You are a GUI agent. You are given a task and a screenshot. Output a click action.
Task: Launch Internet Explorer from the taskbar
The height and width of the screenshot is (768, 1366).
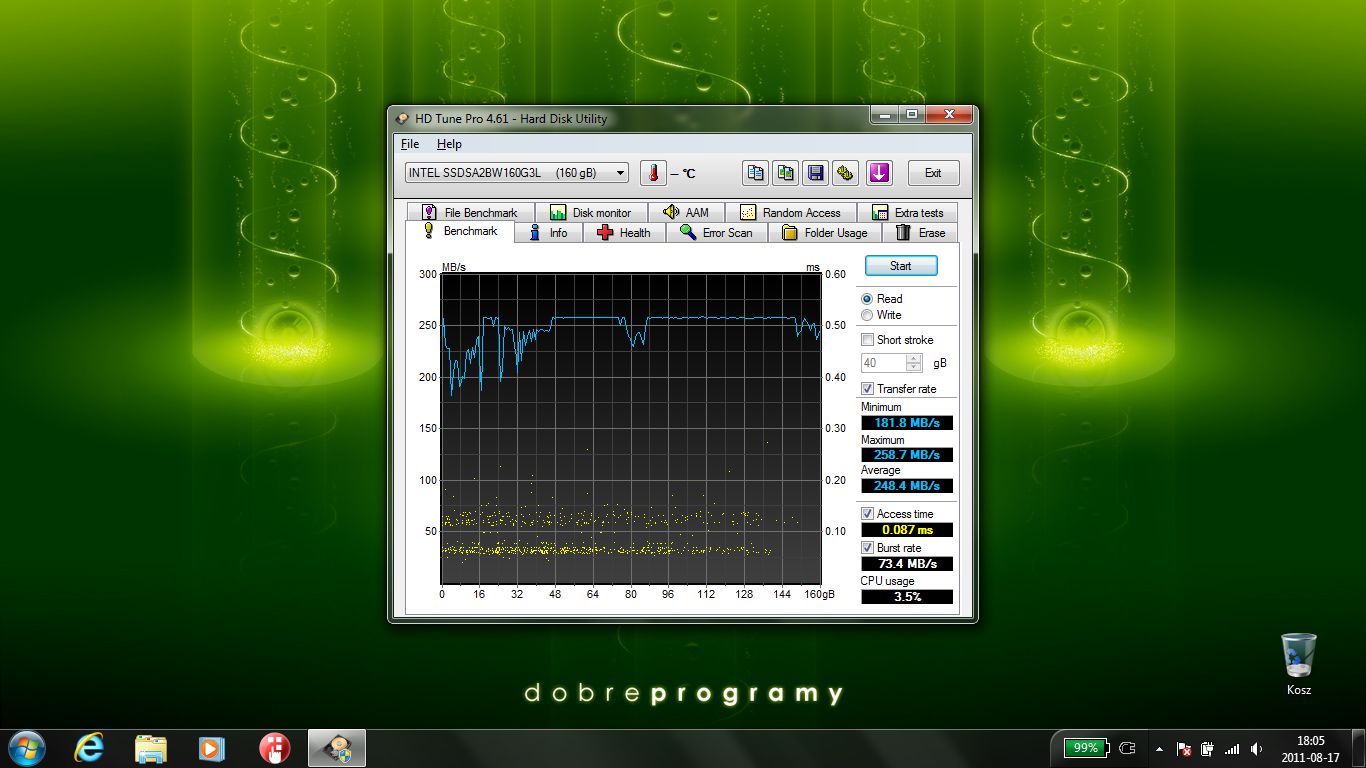point(89,748)
